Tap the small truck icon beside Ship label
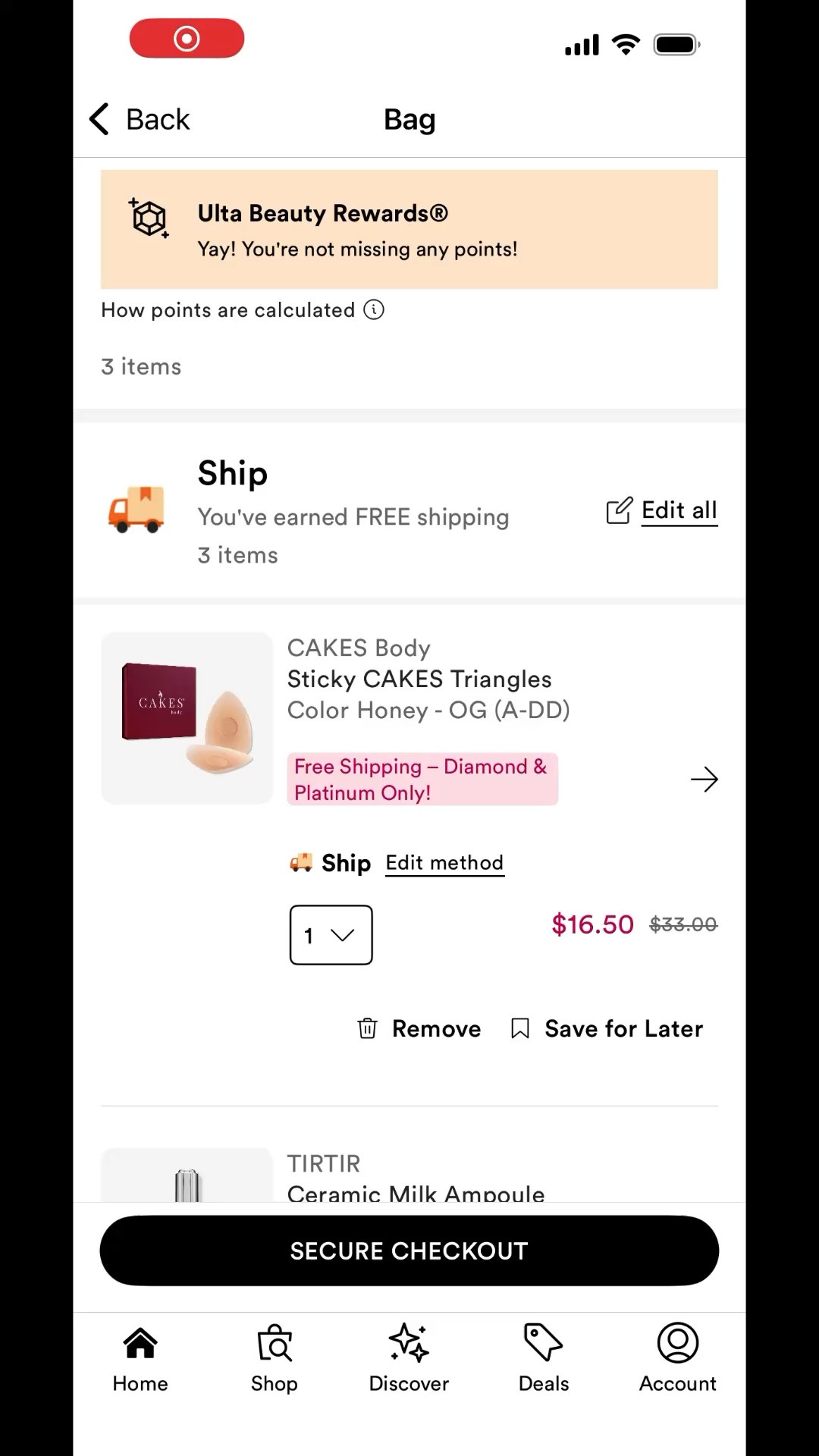Image resolution: width=819 pixels, height=1456 pixels. point(301,862)
